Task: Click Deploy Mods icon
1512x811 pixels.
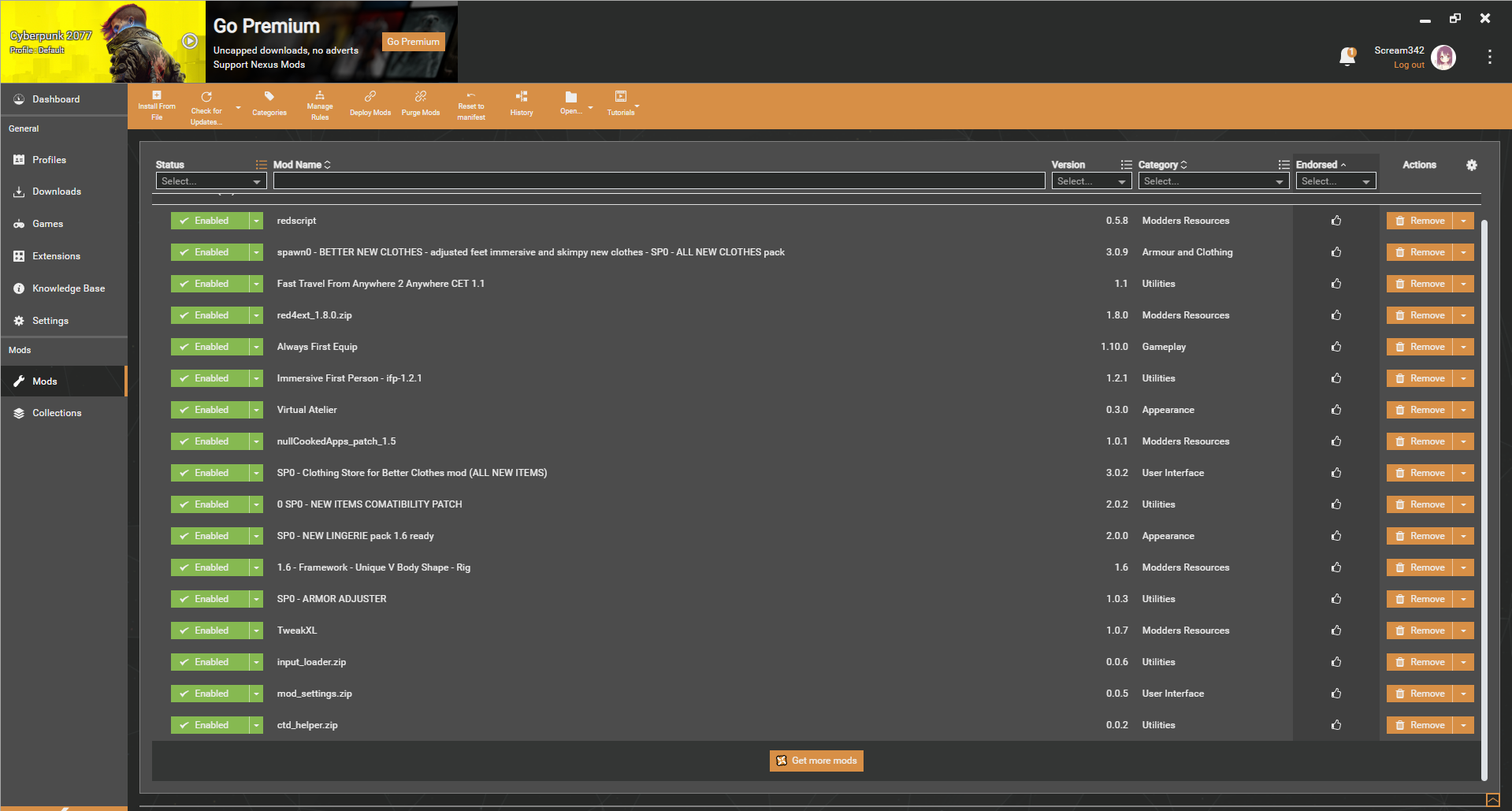Action: point(370,104)
